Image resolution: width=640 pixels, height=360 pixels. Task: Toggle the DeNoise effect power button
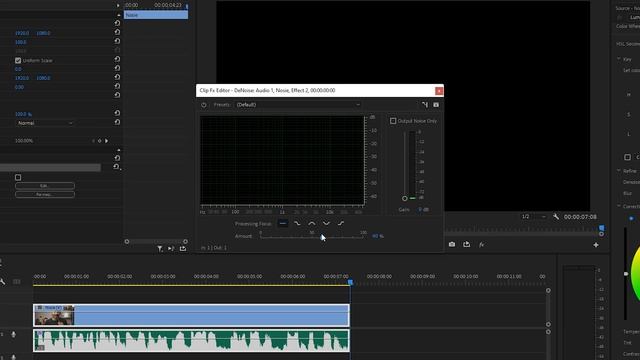tap(204, 105)
